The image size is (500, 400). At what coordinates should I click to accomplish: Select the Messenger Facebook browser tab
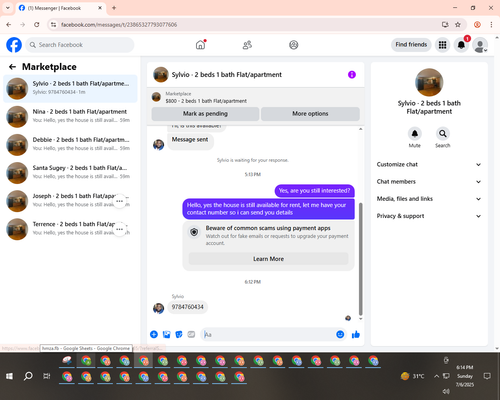click(61, 8)
